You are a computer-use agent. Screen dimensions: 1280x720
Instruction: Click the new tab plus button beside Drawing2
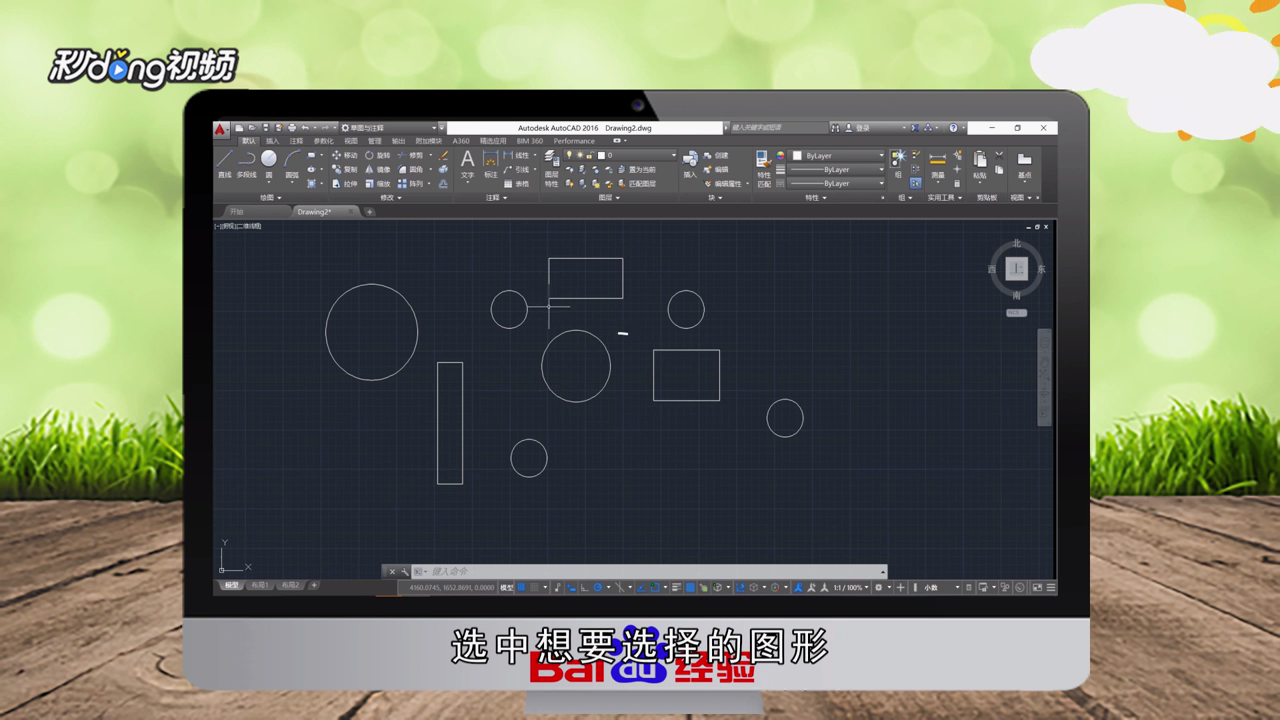point(369,212)
